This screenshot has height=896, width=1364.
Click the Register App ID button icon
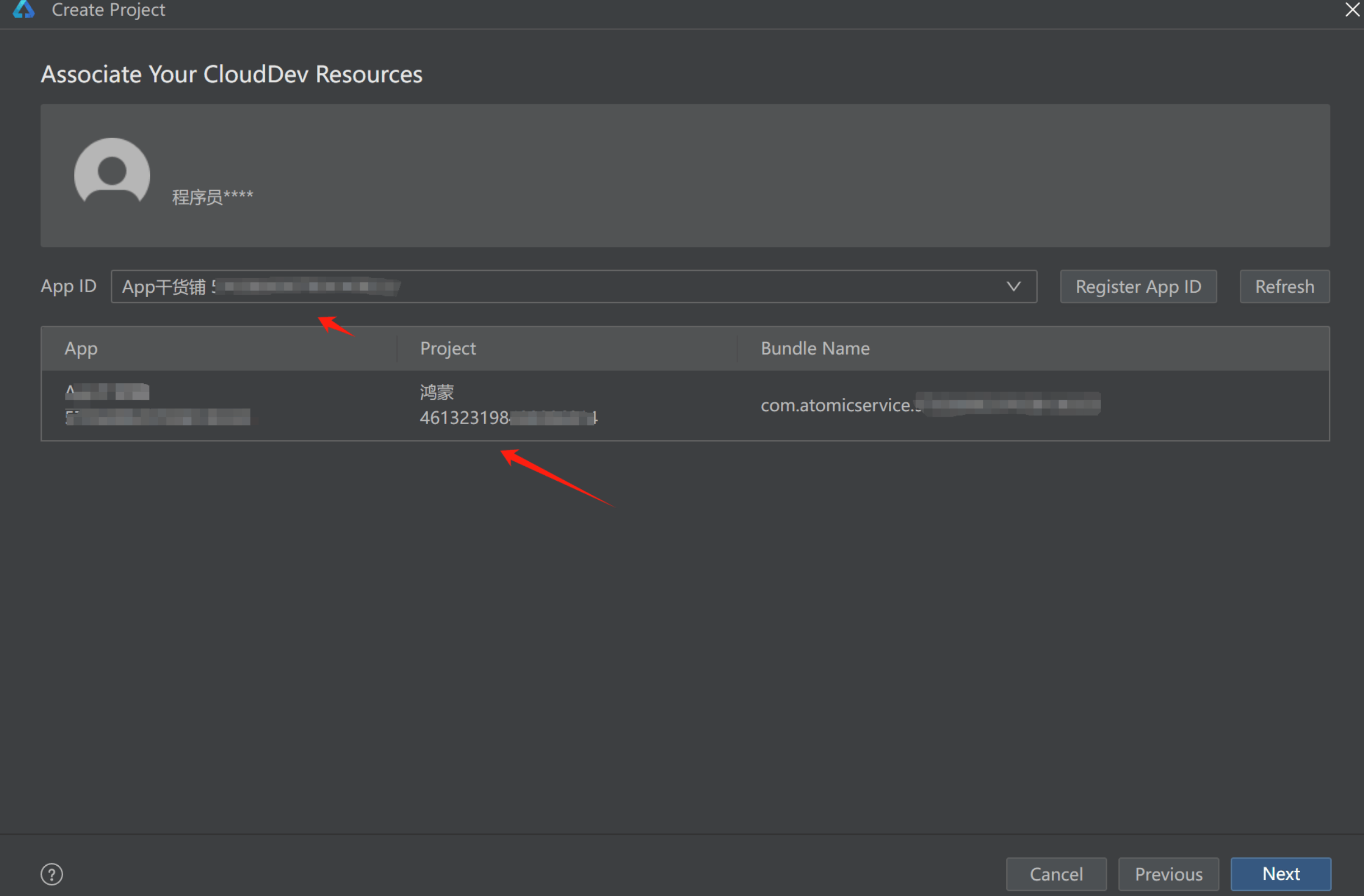pyautogui.click(x=1140, y=287)
